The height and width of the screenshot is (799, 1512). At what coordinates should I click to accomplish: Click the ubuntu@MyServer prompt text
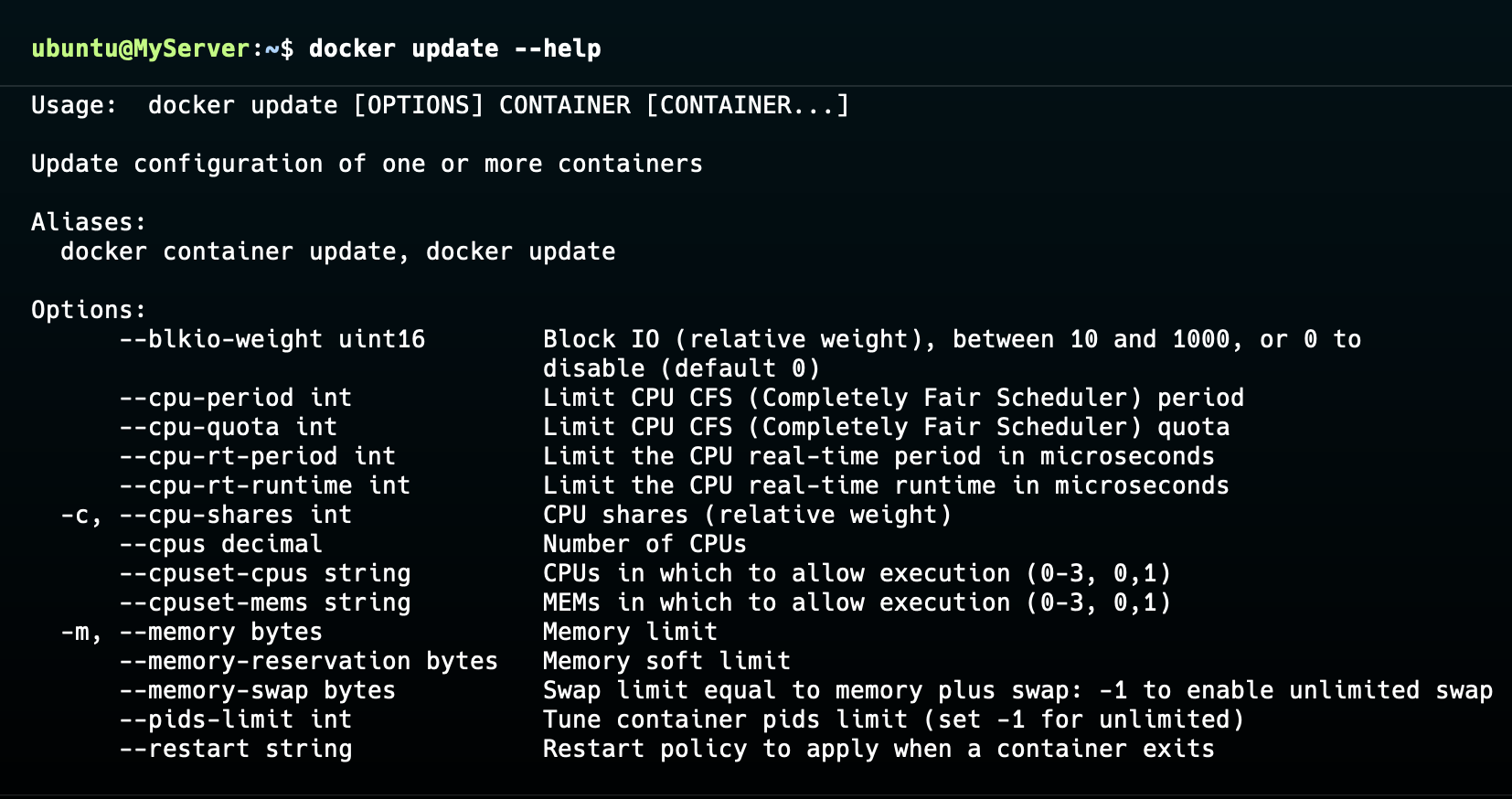[x=140, y=48]
